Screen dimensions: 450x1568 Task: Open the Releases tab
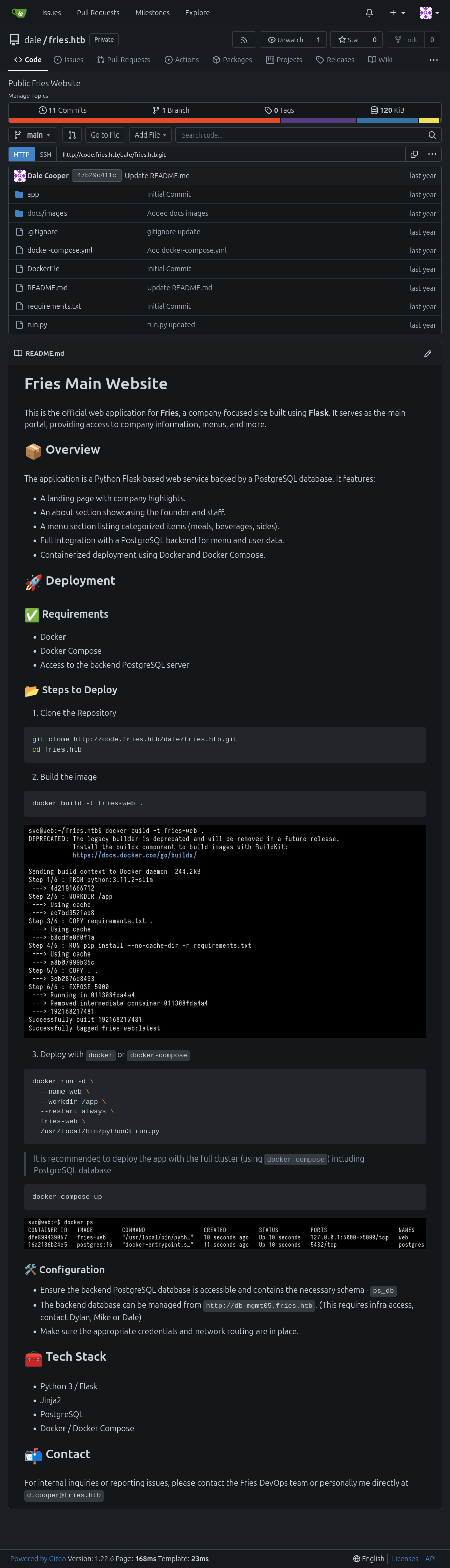(x=335, y=59)
